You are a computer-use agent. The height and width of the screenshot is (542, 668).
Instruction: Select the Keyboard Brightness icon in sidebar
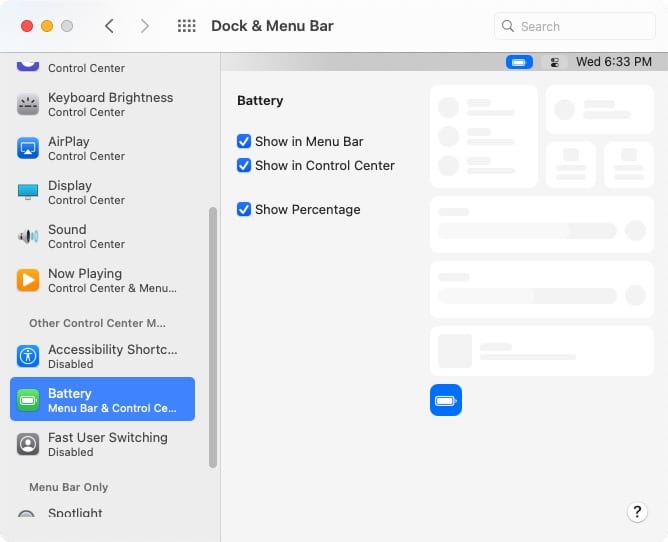click(x=28, y=104)
